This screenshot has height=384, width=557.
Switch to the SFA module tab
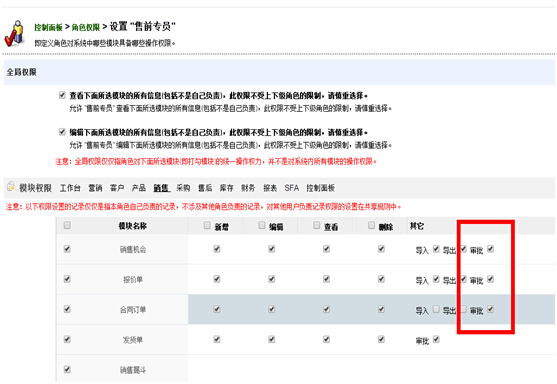(x=292, y=188)
